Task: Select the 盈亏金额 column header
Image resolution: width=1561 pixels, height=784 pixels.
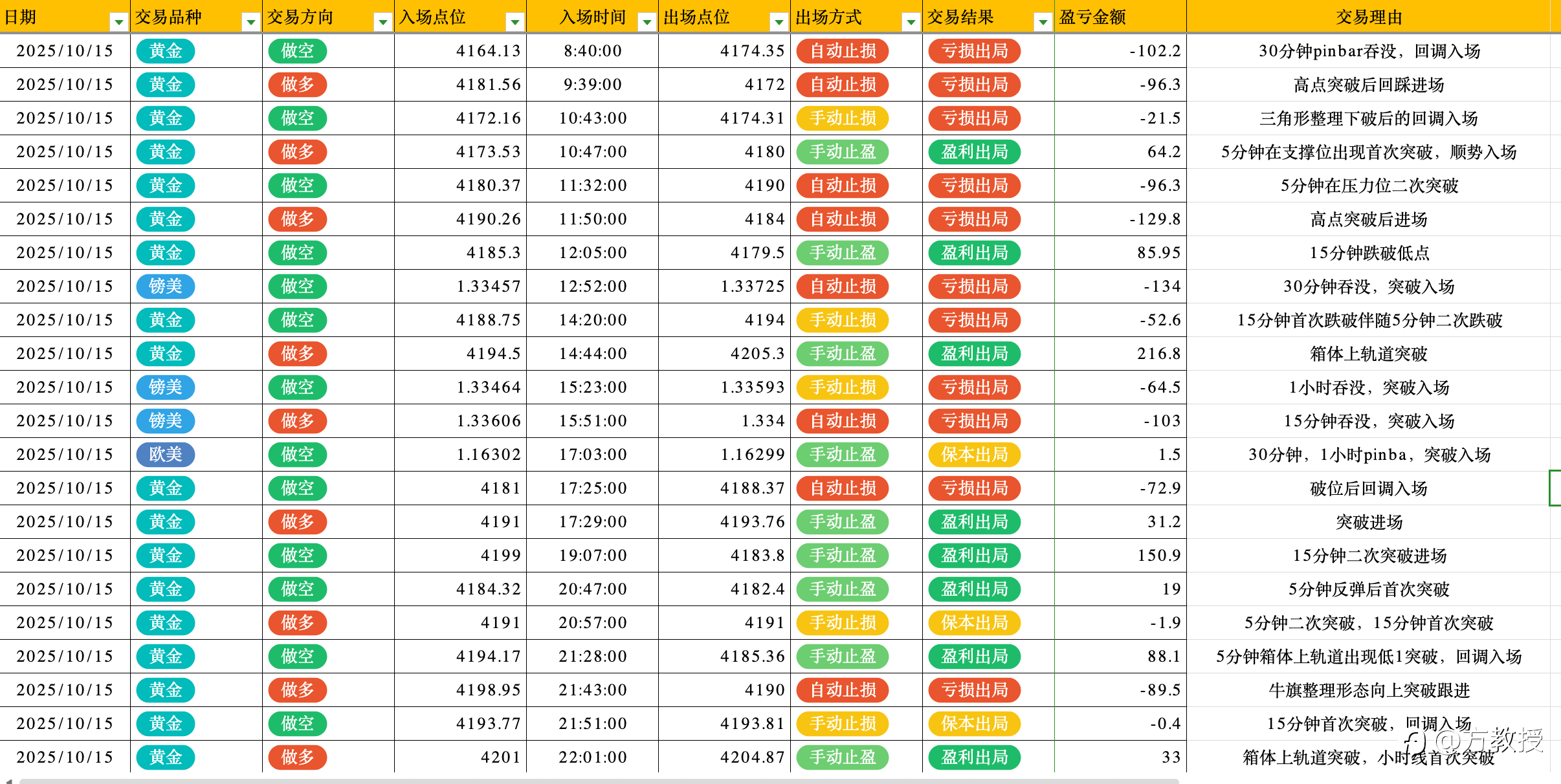Action: 1120,17
